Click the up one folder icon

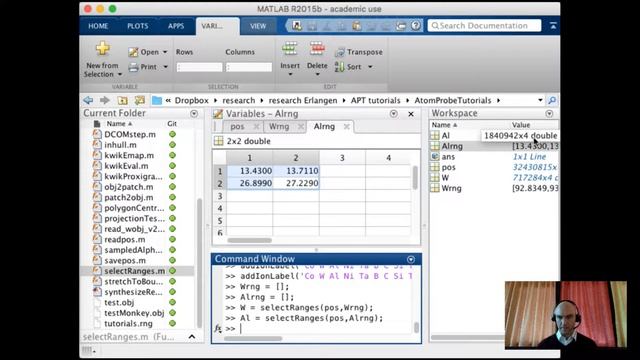(122, 100)
